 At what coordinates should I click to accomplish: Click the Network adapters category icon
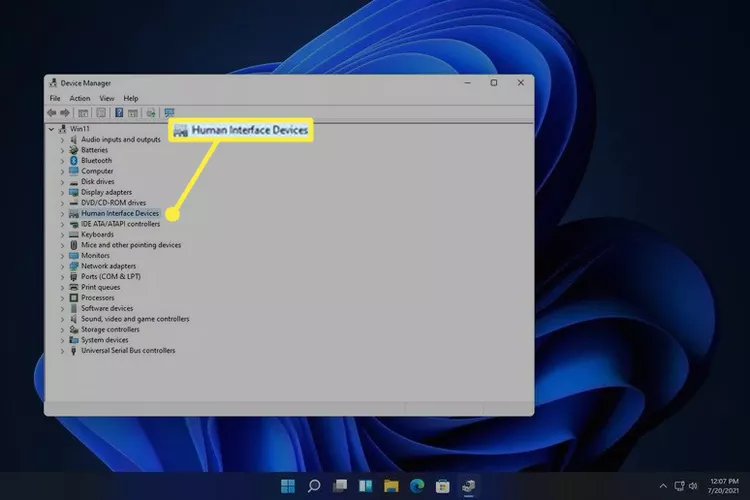click(x=74, y=266)
